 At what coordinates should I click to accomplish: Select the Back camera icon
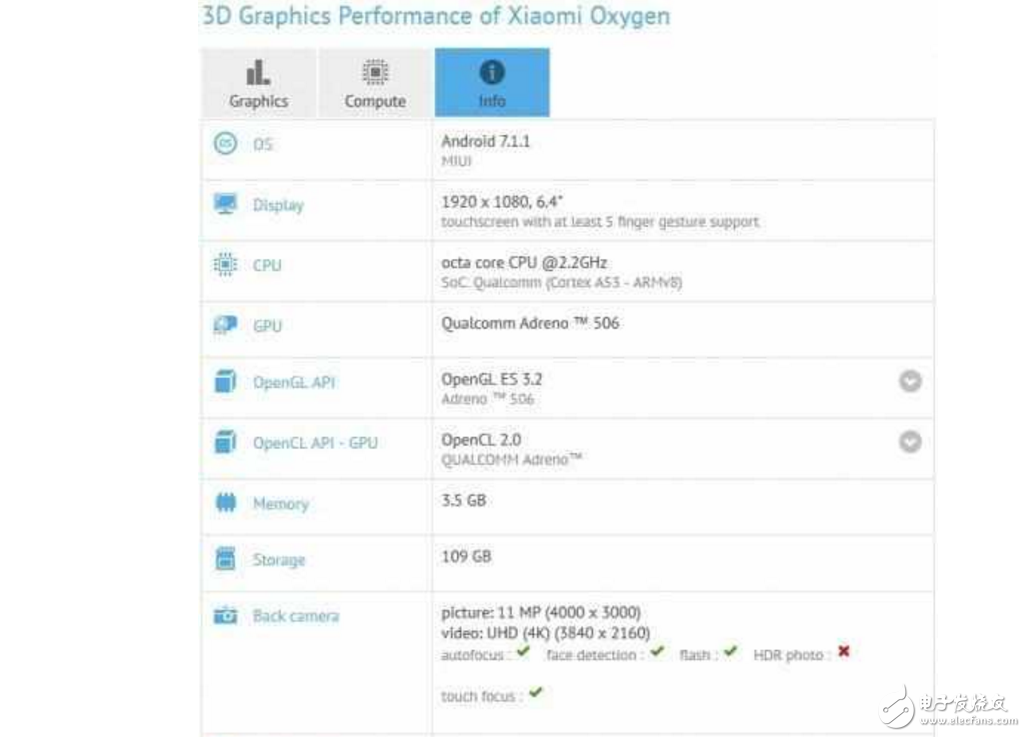click(x=228, y=615)
